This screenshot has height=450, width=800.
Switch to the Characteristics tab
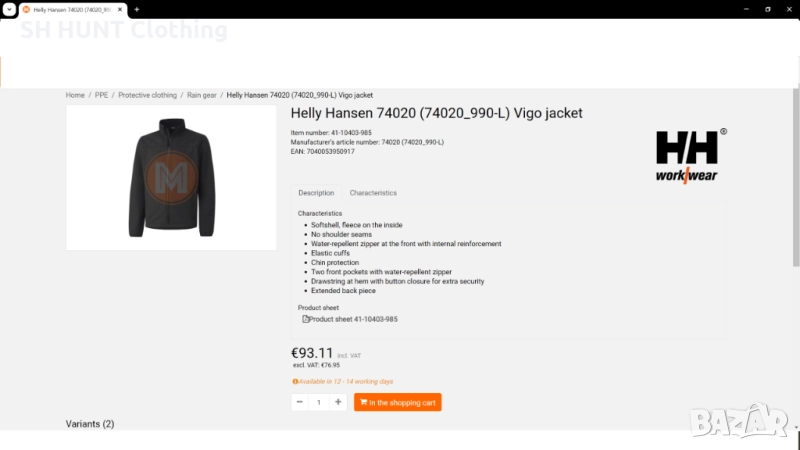pos(373,193)
